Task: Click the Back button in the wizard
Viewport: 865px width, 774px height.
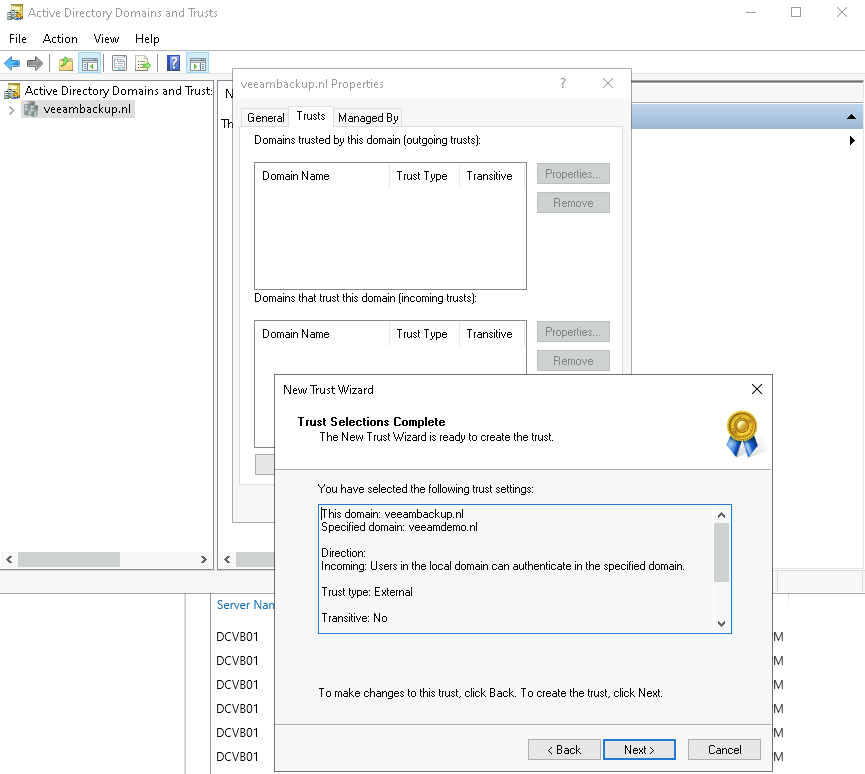Action: 562,750
